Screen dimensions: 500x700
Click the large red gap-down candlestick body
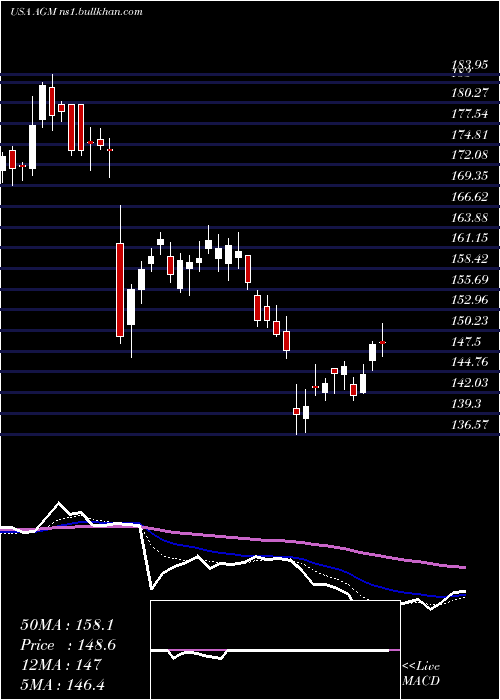click(120, 290)
